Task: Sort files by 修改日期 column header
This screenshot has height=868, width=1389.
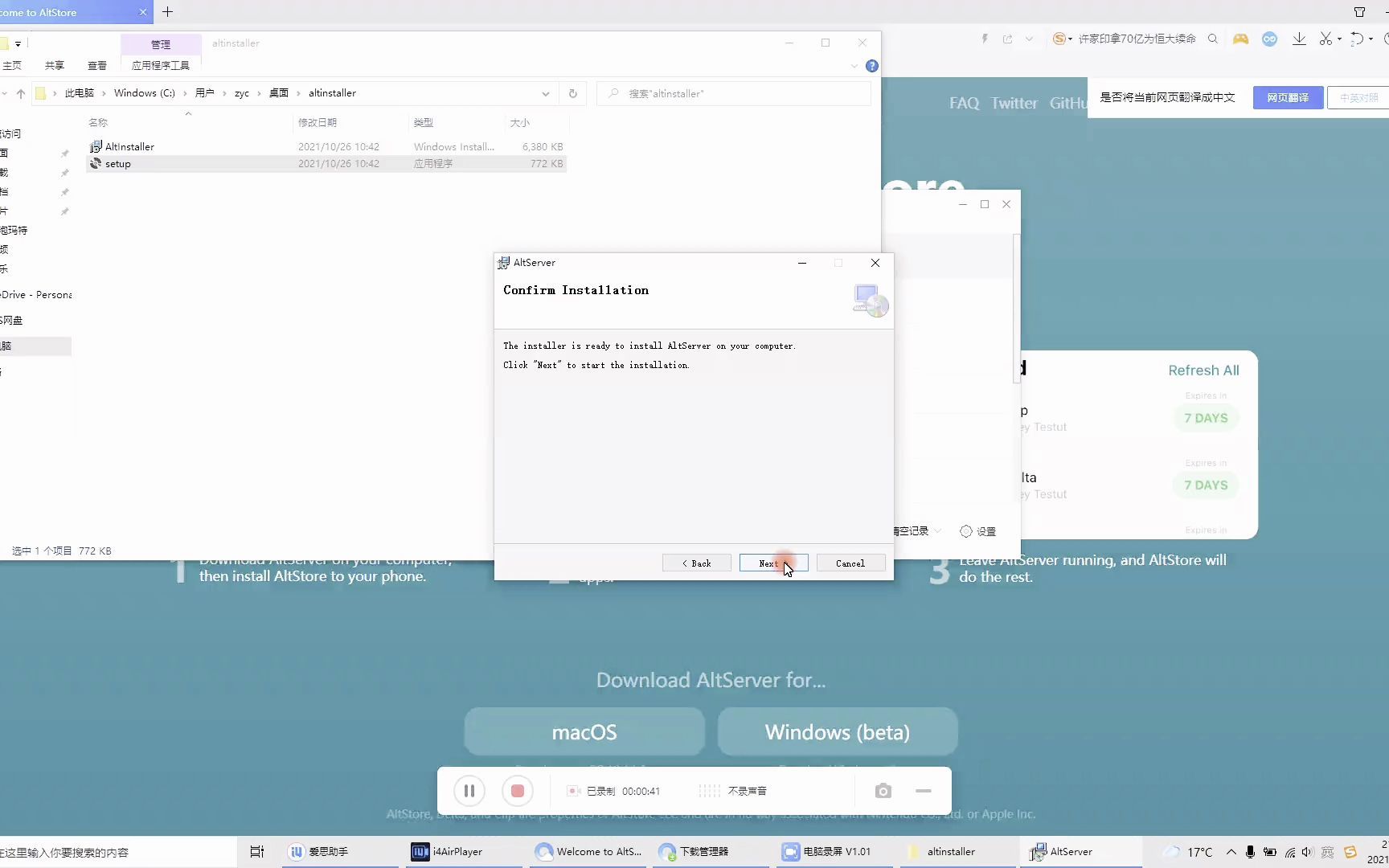Action: coord(318,122)
